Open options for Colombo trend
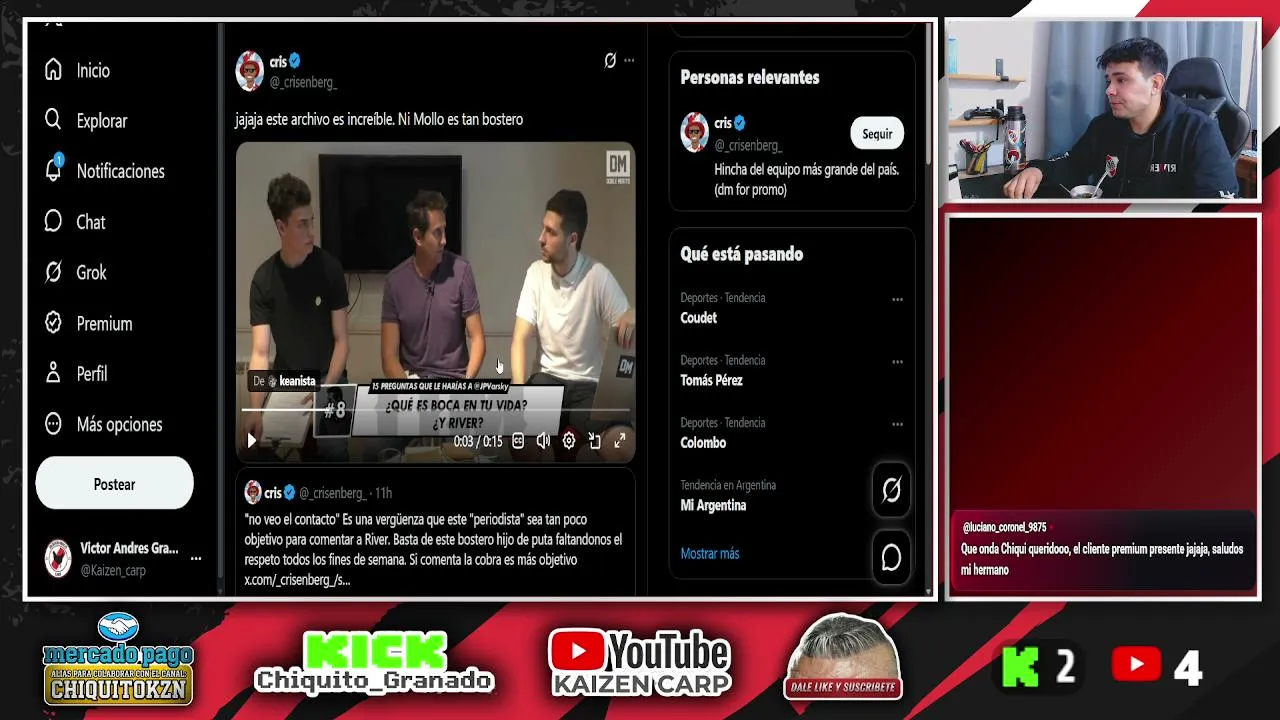Viewport: 1280px width, 720px height. tap(897, 424)
